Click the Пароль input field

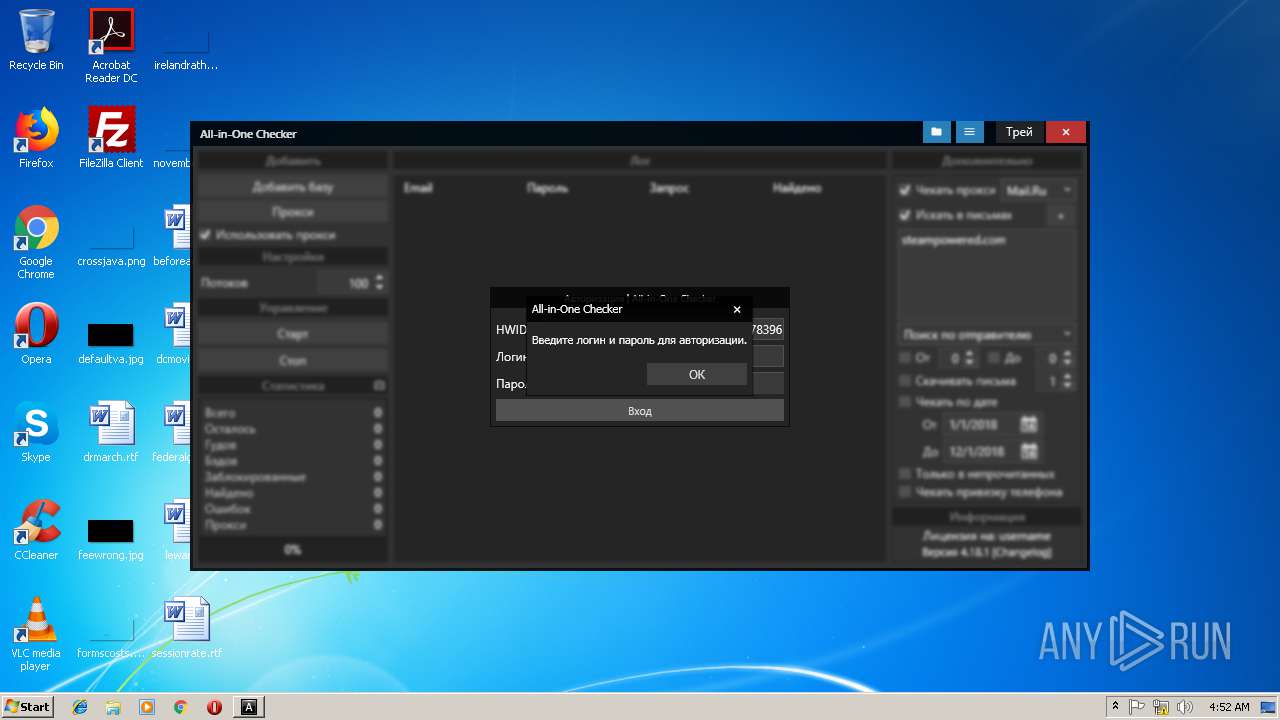pos(767,383)
